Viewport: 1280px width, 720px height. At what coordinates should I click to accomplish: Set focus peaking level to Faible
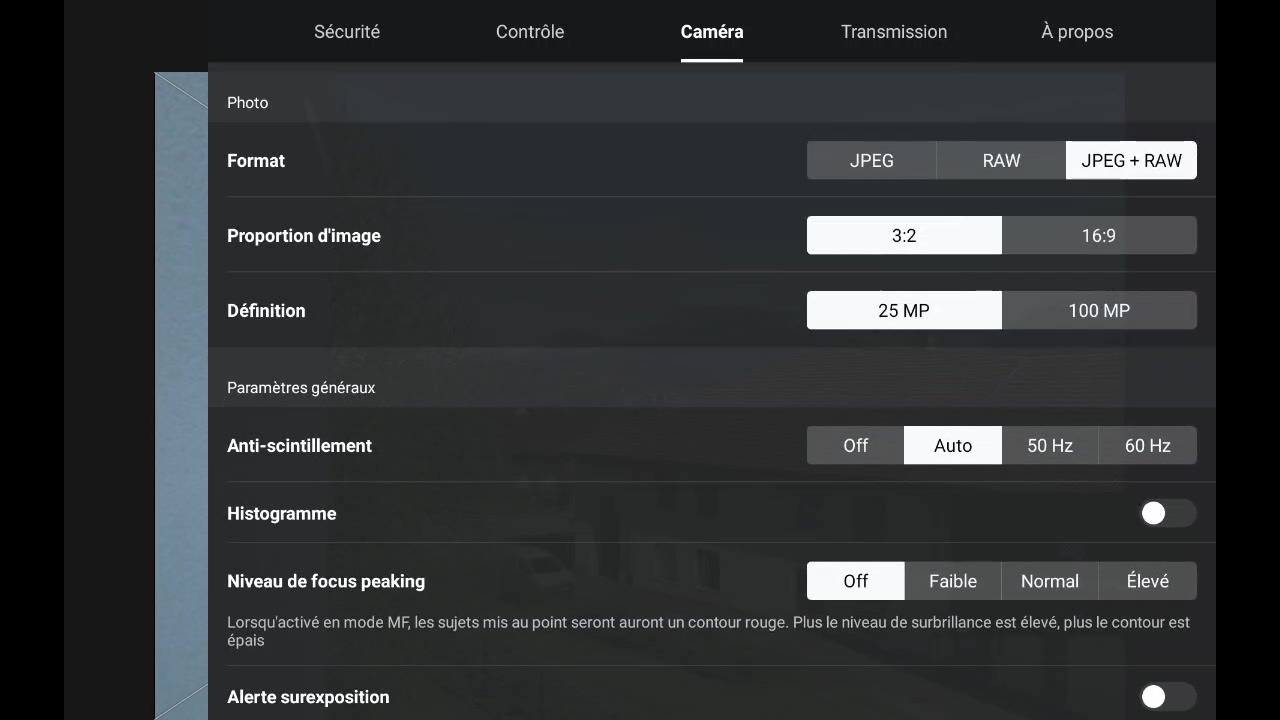tap(953, 581)
